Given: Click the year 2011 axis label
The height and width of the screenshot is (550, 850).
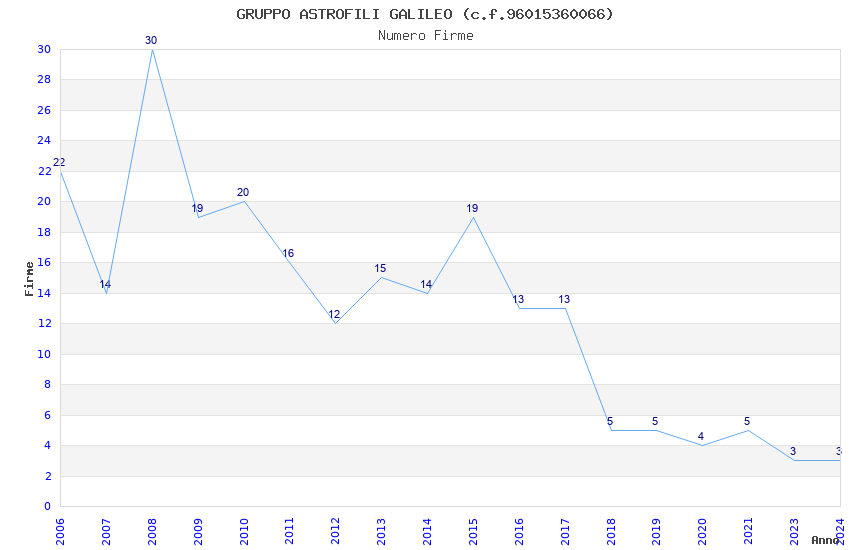Looking at the screenshot, I should point(289,532).
